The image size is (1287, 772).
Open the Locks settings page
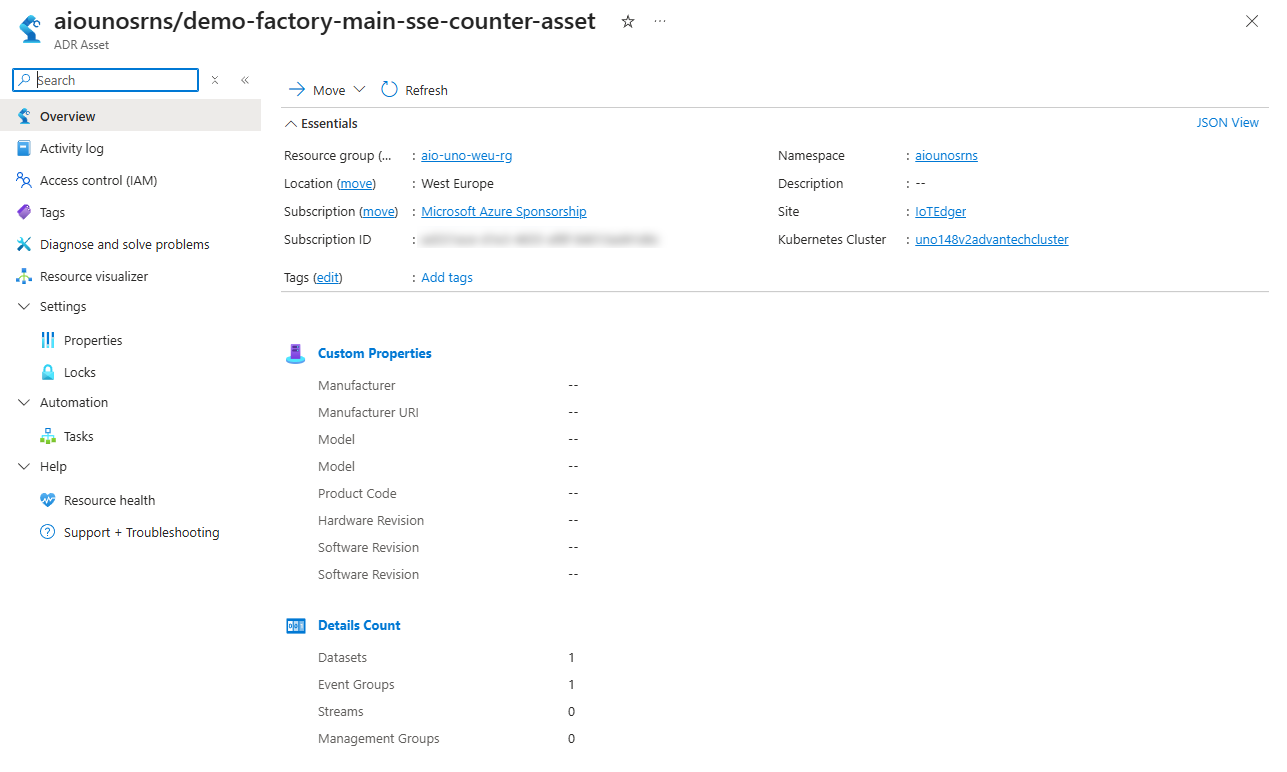tap(80, 372)
